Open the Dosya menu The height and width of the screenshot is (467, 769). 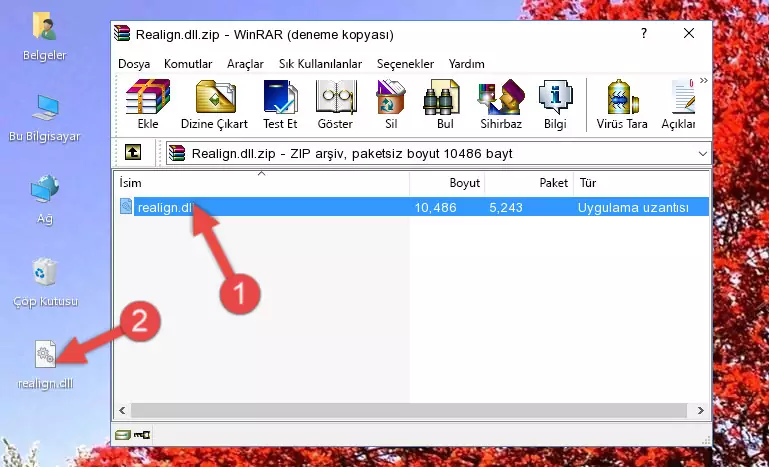tap(134, 64)
